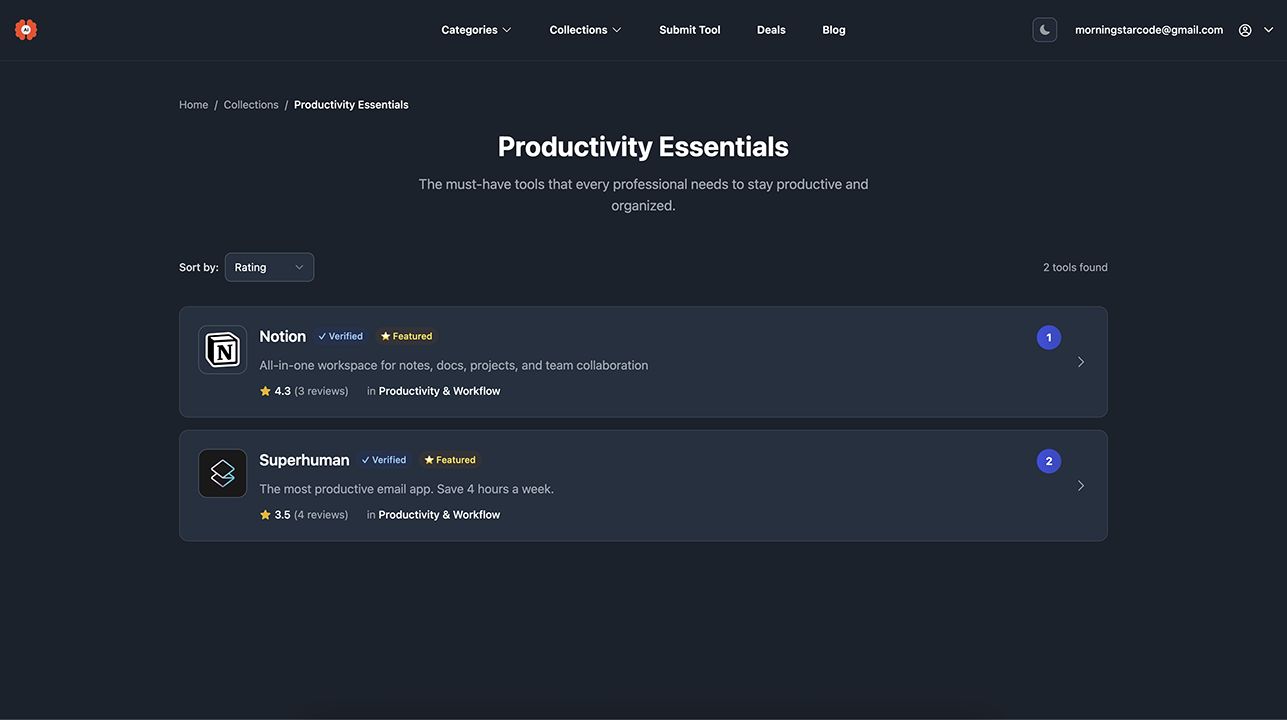Viewport: 1287px width, 720px height.
Task: Click the rank 1 badge on Notion
Action: point(1049,338)
